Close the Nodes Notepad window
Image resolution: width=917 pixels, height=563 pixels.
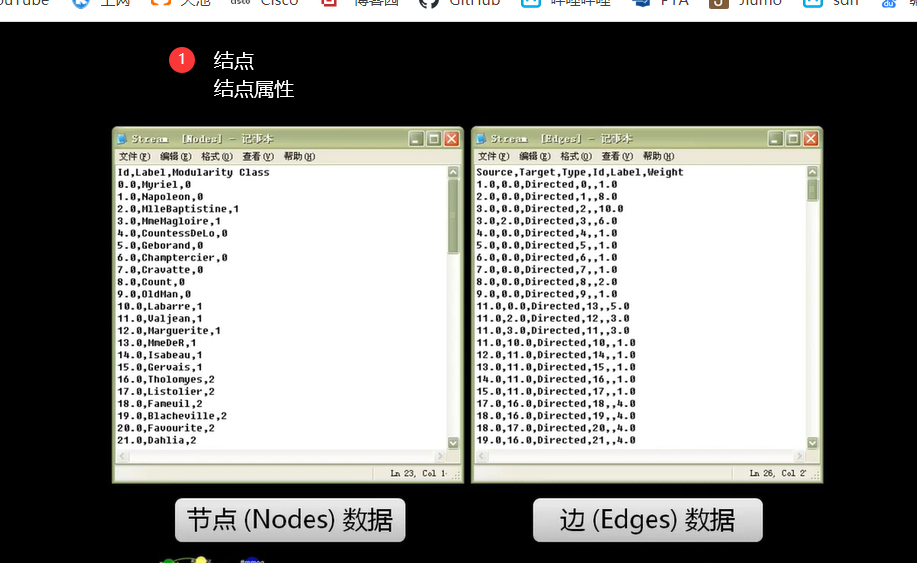pyautogui.click(x=451, y=139)
